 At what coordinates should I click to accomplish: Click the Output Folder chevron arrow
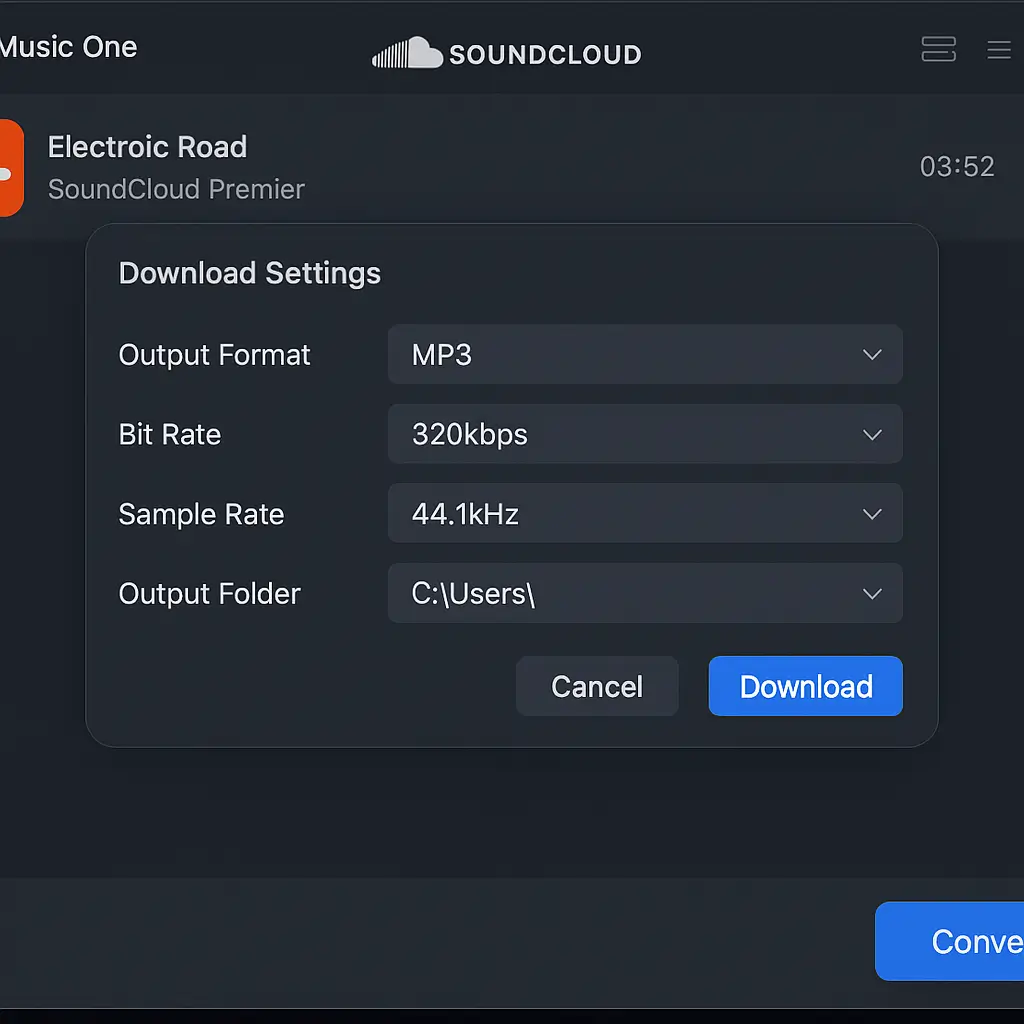coord(871,593)
